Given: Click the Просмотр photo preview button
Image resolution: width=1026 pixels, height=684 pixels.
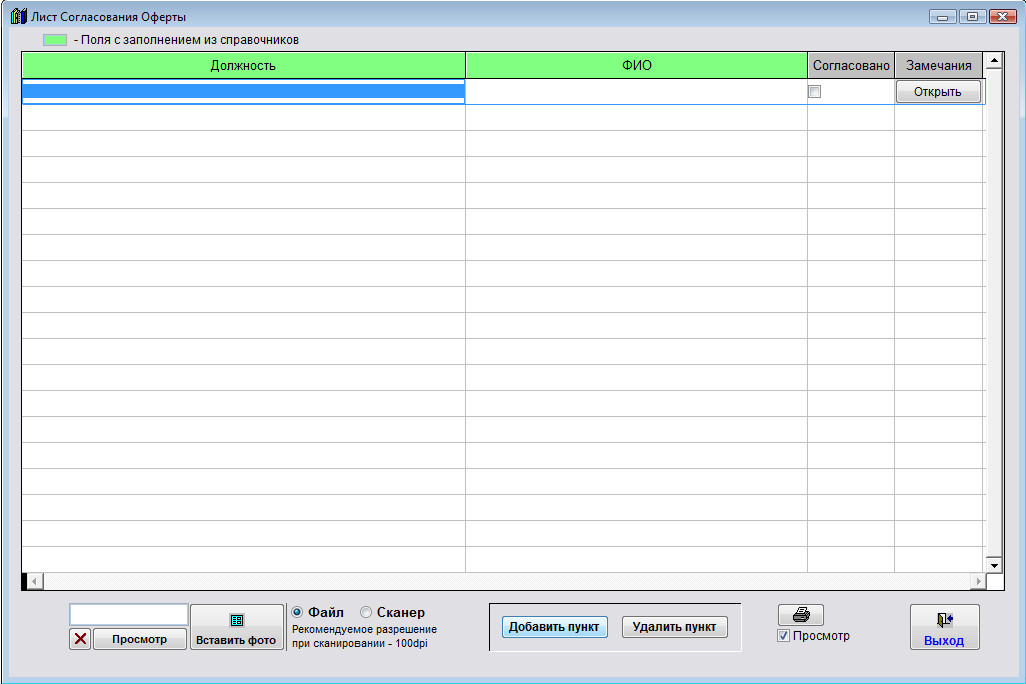Looking at the screenshot, I should tap(139, 639).
